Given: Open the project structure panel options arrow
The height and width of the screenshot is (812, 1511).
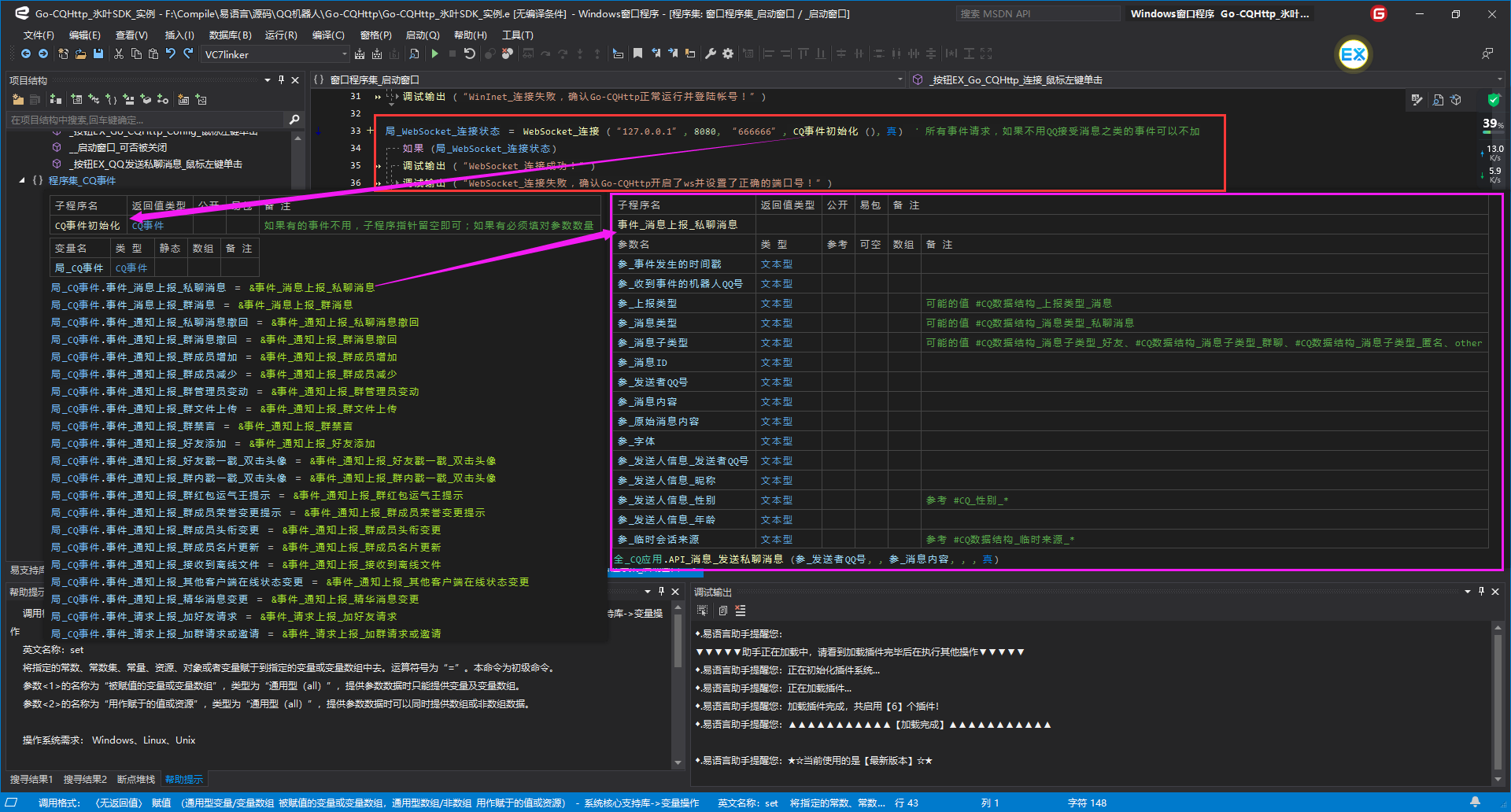Looking at the screenshot, I should click(268, 80).
